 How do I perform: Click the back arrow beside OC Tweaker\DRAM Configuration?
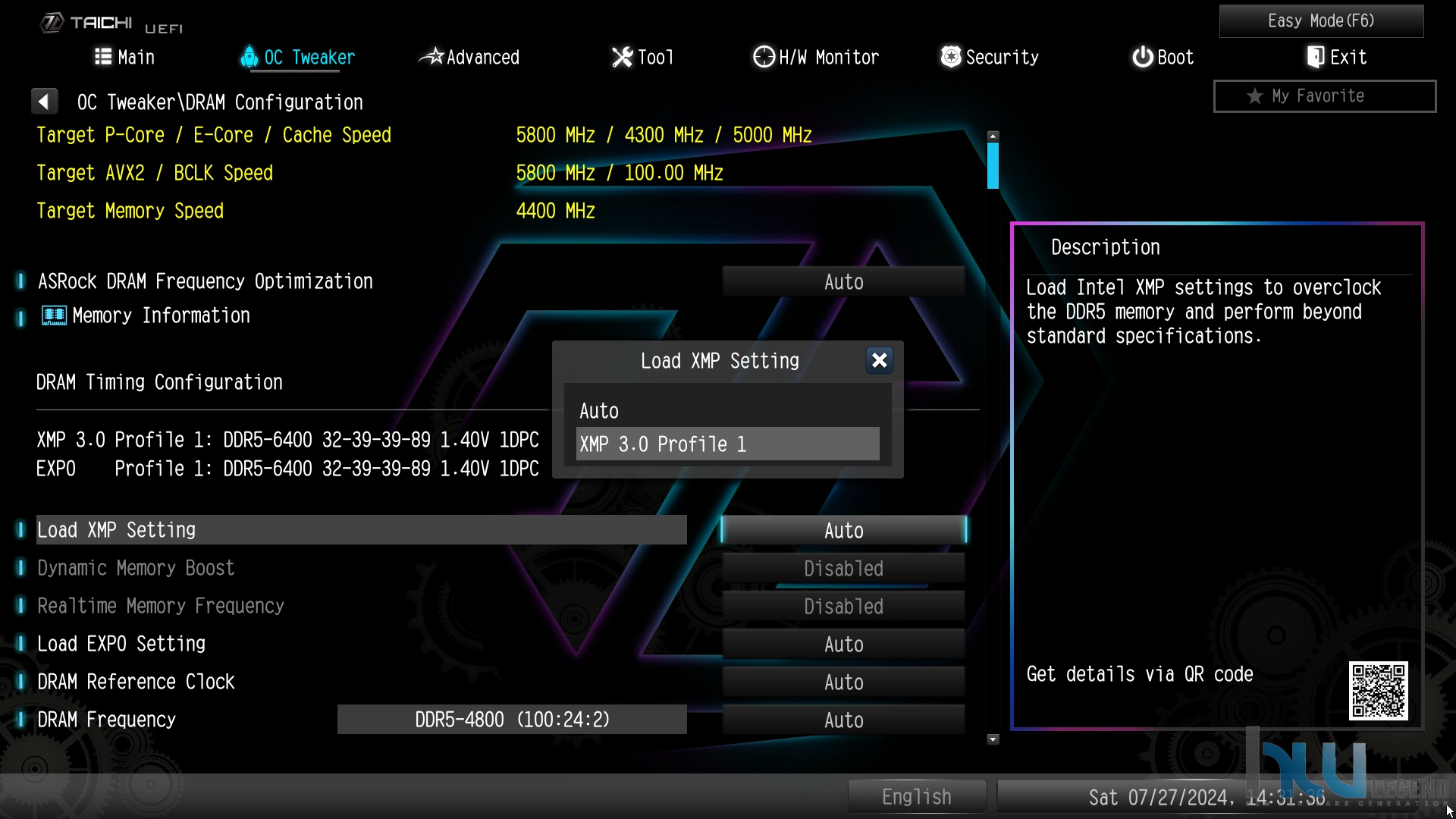click(x=44, y=101)
